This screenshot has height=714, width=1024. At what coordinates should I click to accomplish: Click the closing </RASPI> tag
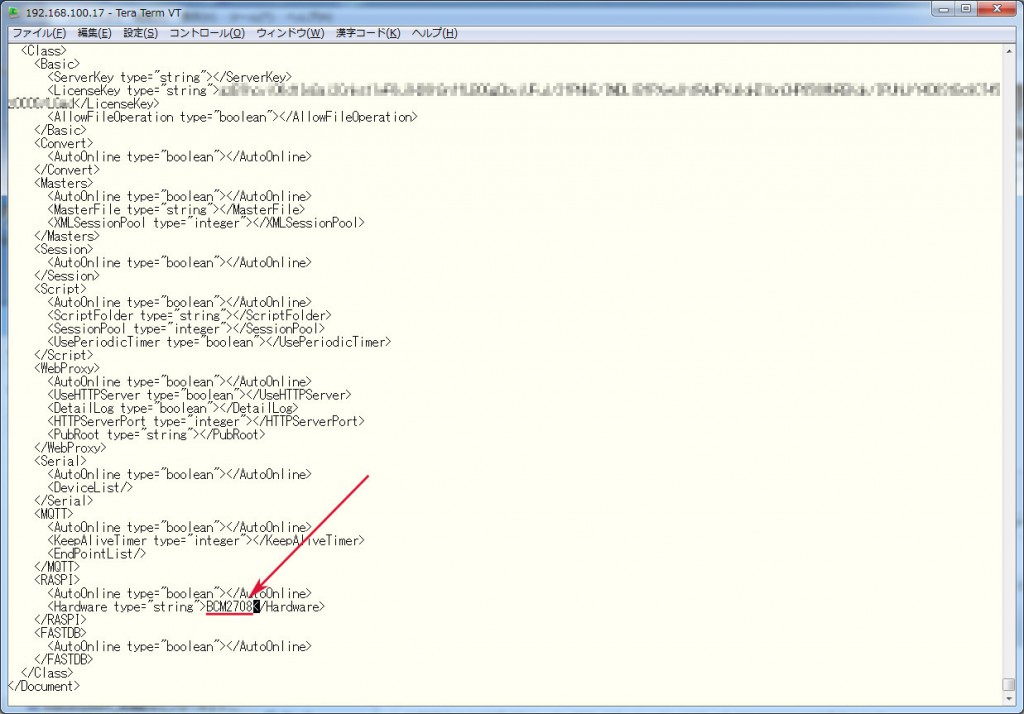tap(60, 619)
